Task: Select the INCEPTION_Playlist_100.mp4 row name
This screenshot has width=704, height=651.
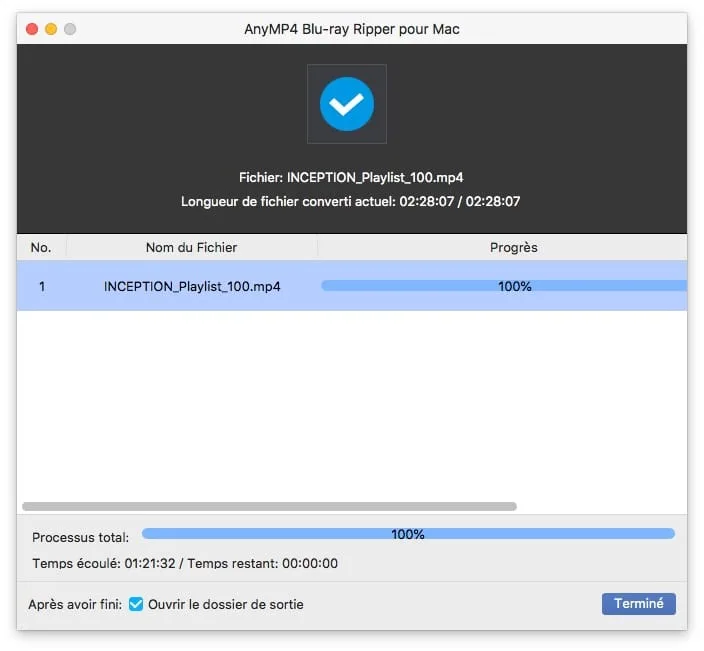Action: pyautogui.click(x=192, y=286)
